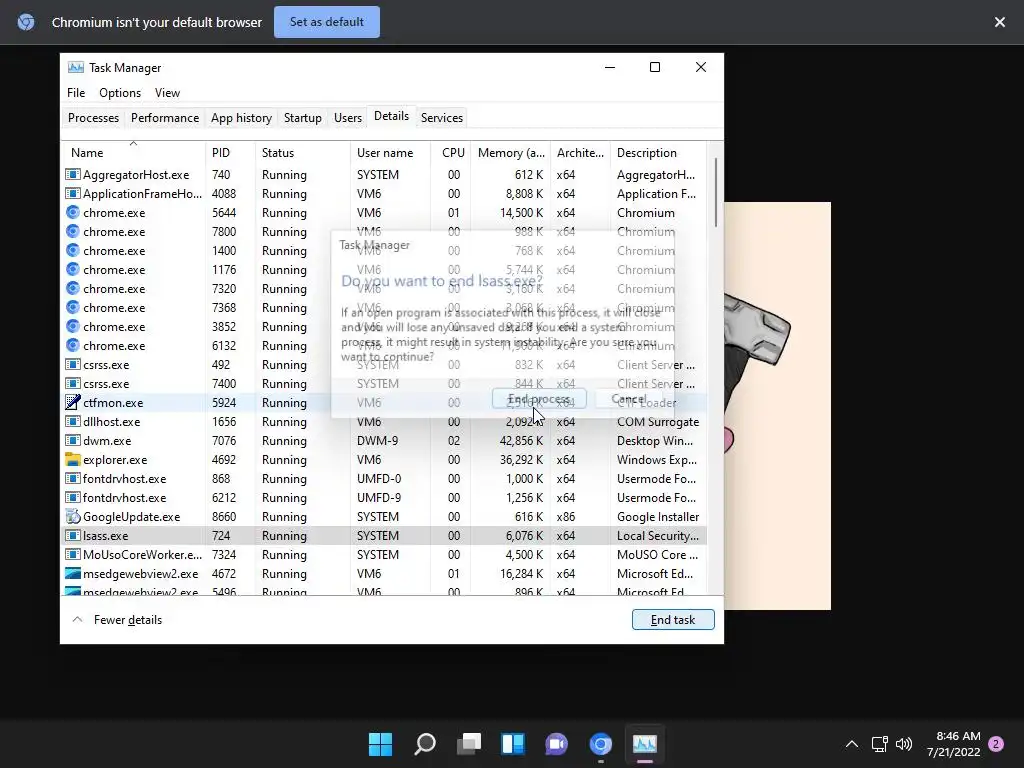Select csrss.exe row with PID 492
1024x768 pixels.
point(384,364)
